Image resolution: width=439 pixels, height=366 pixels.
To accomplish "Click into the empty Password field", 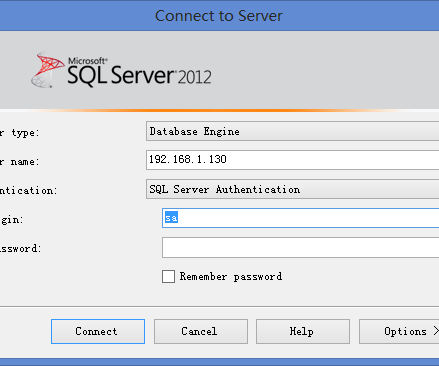I will pyautogui.click(x=300, y=247).
